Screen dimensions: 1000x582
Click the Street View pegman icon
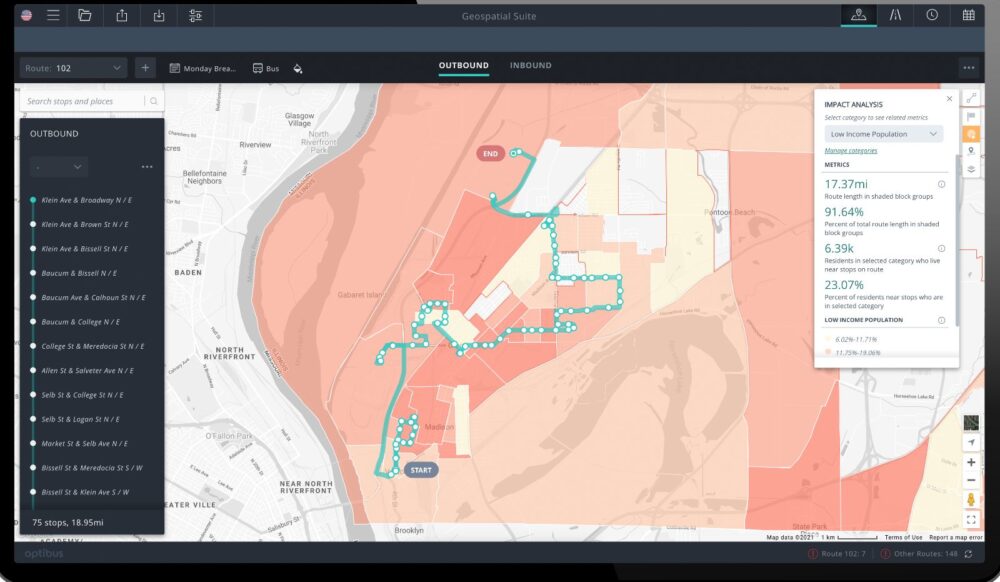point(971,500)
